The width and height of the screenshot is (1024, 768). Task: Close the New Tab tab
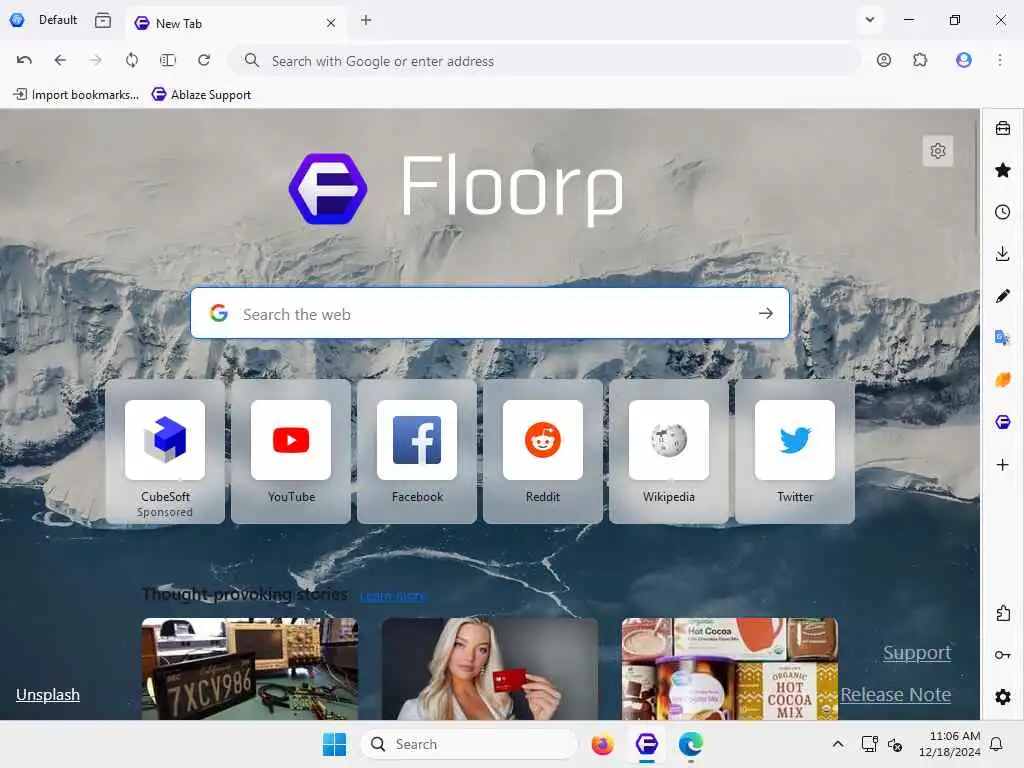pos(331,23)
